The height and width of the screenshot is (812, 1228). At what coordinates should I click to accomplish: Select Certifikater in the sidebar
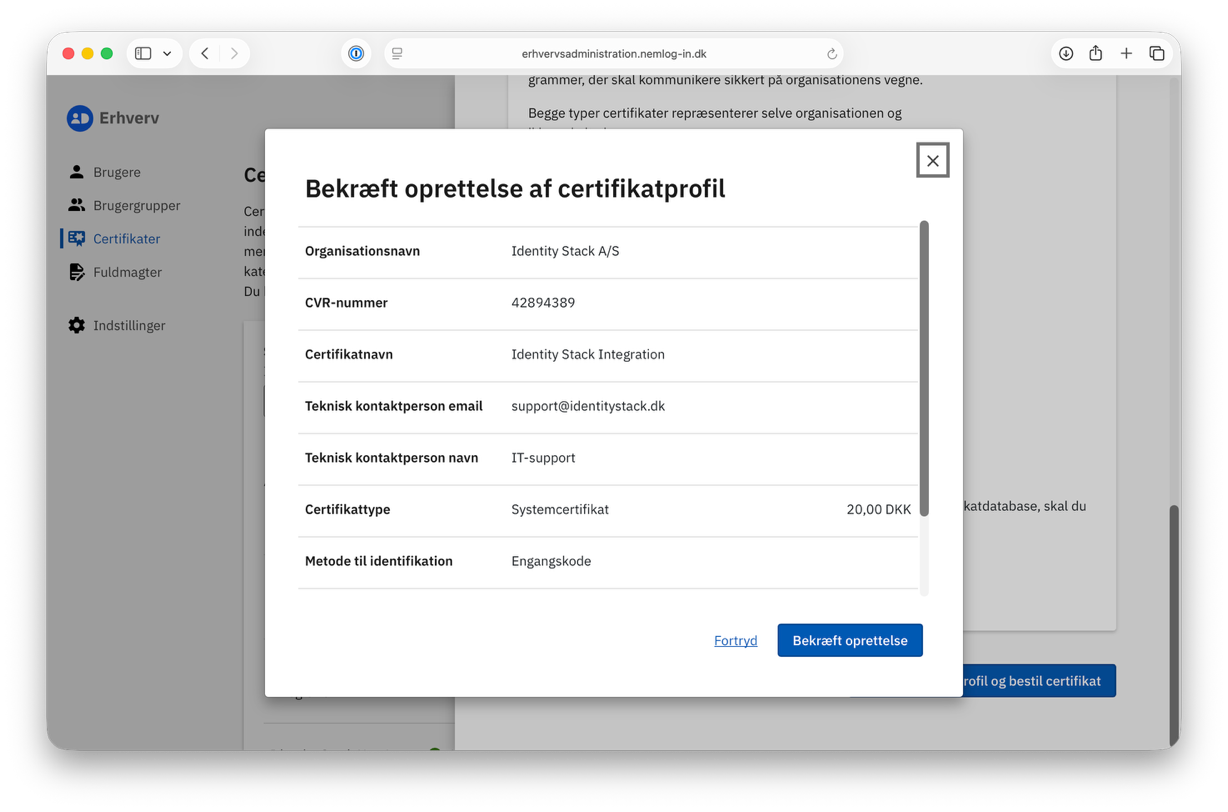pos(126,239)
